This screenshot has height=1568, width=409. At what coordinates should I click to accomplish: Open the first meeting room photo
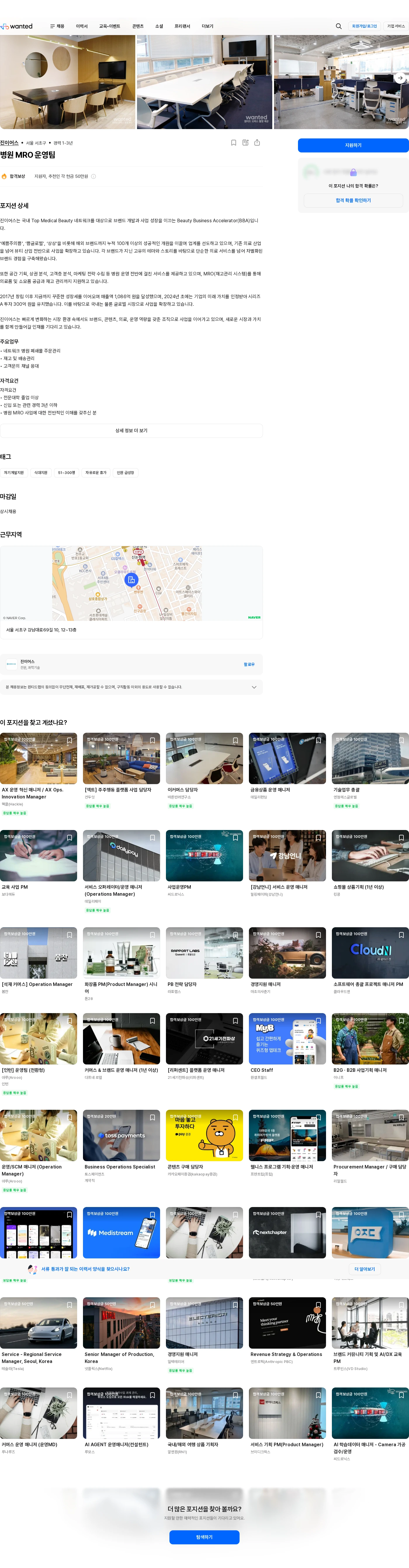(67, 81)
